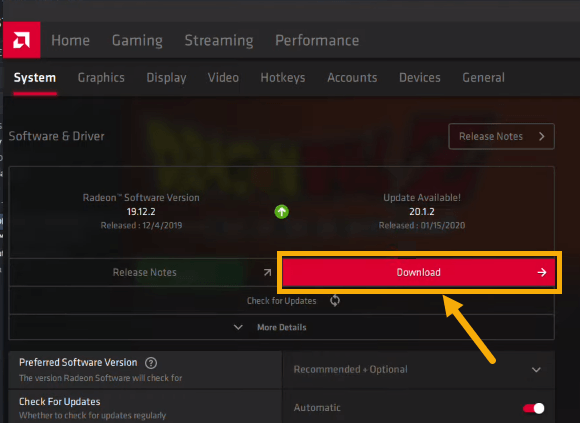This screenshot has width=580, height=423.
Task: Click the Released : 12/4/2019 date
Action: tap(141, 226)
